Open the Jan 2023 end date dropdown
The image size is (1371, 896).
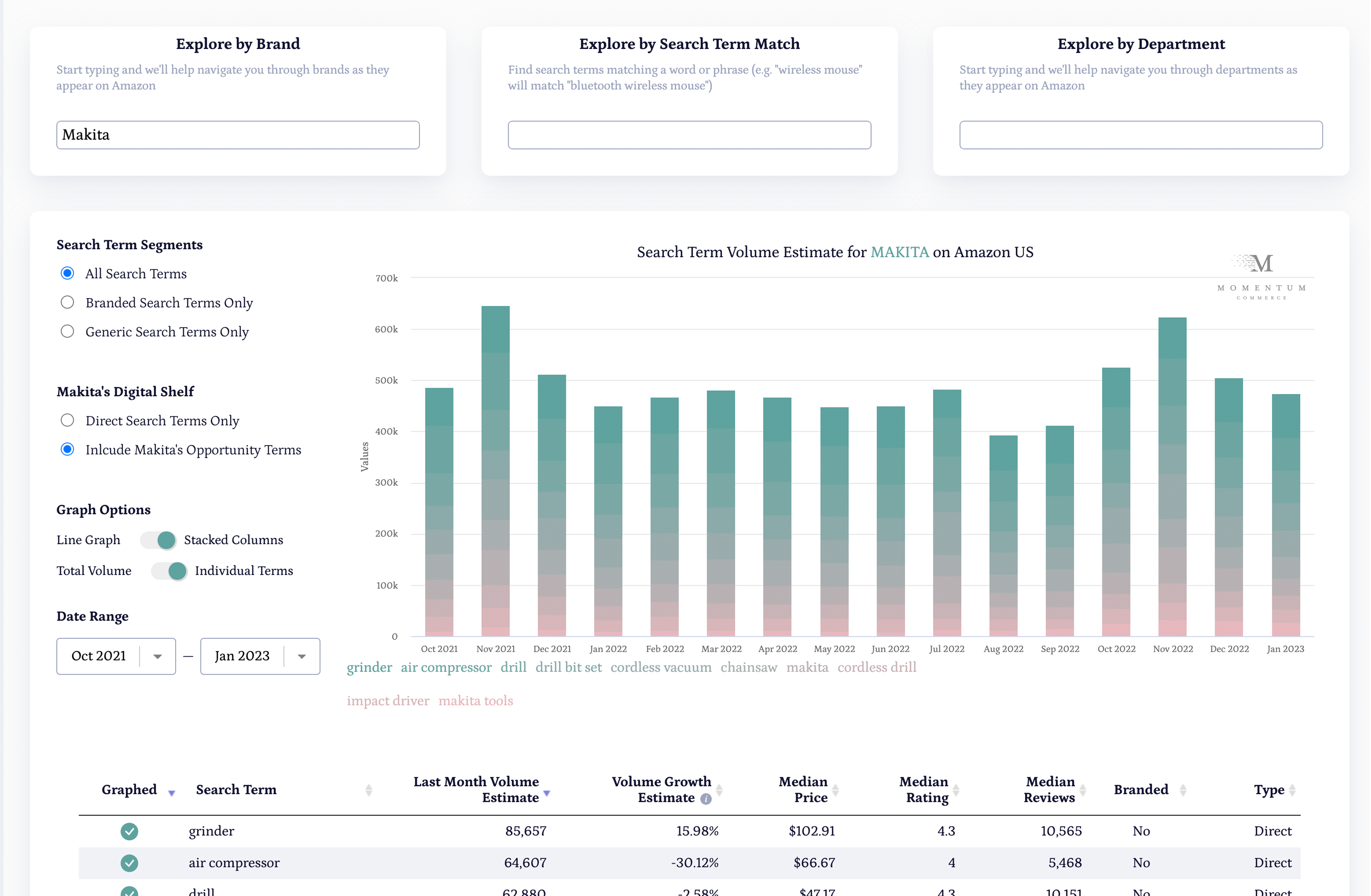pos(260,656)
